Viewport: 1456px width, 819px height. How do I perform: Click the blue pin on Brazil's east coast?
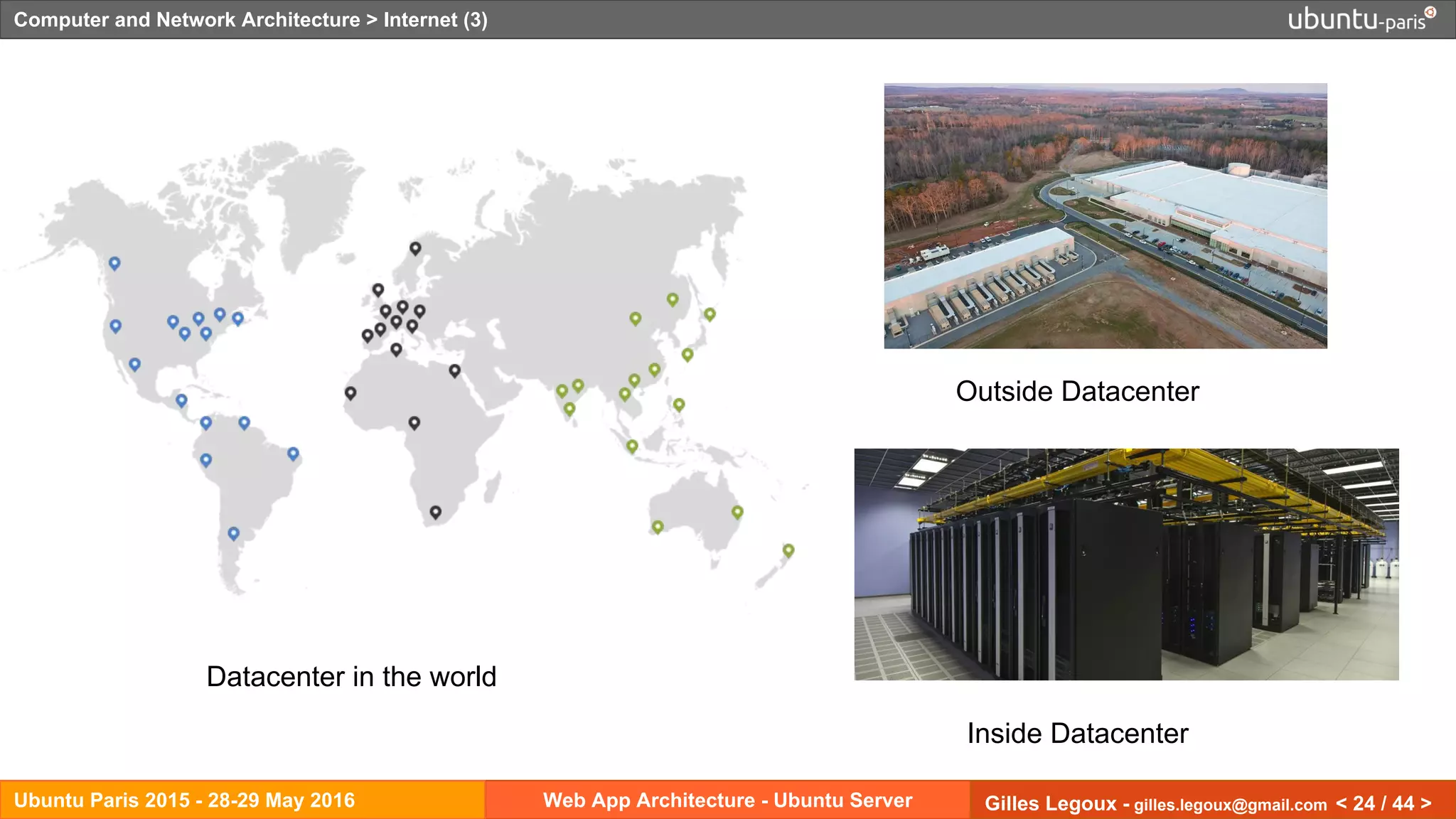[293, 453]
